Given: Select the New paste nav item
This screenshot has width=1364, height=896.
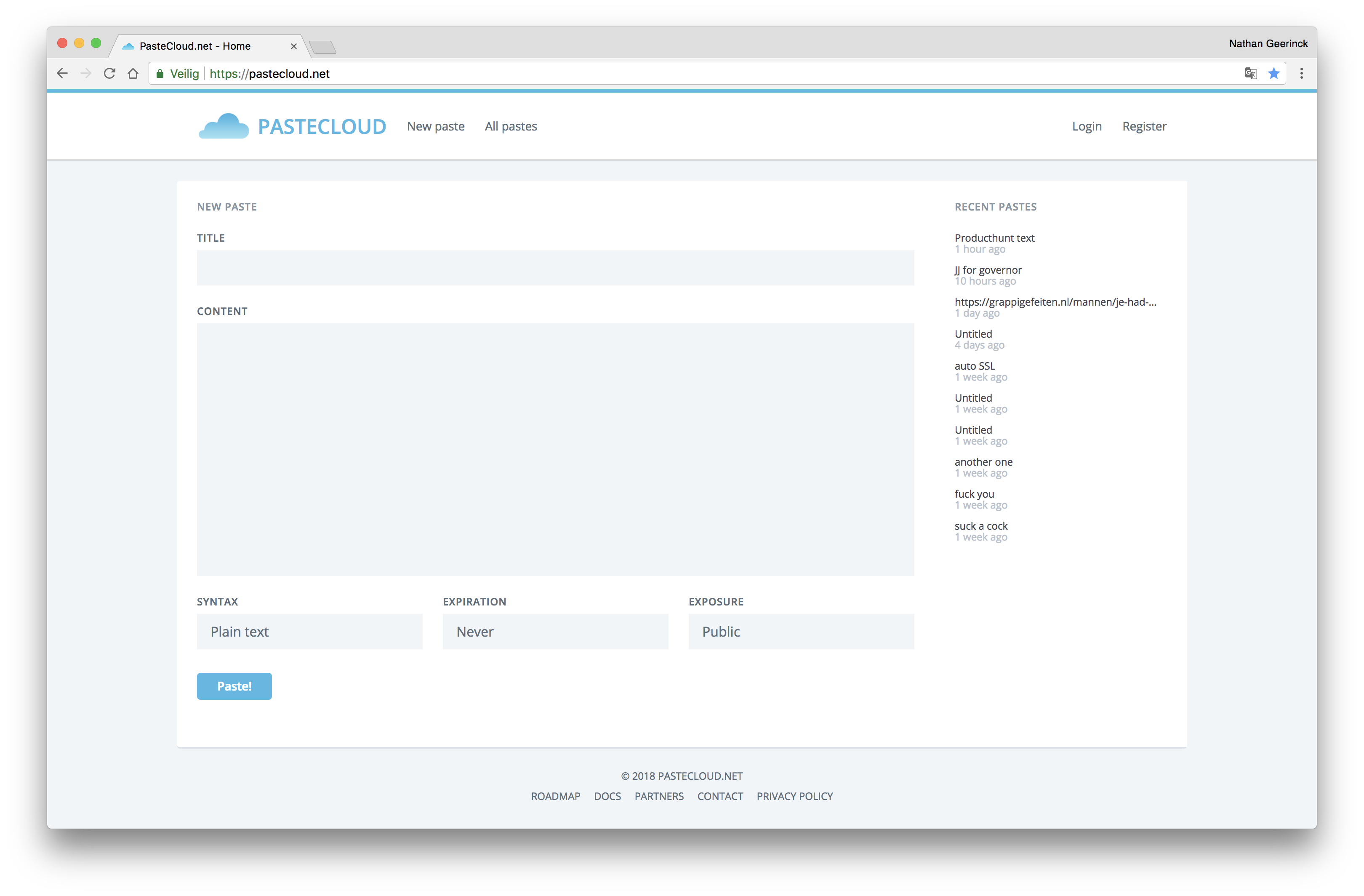Looking at the screenshot, I should pos(436,126).
